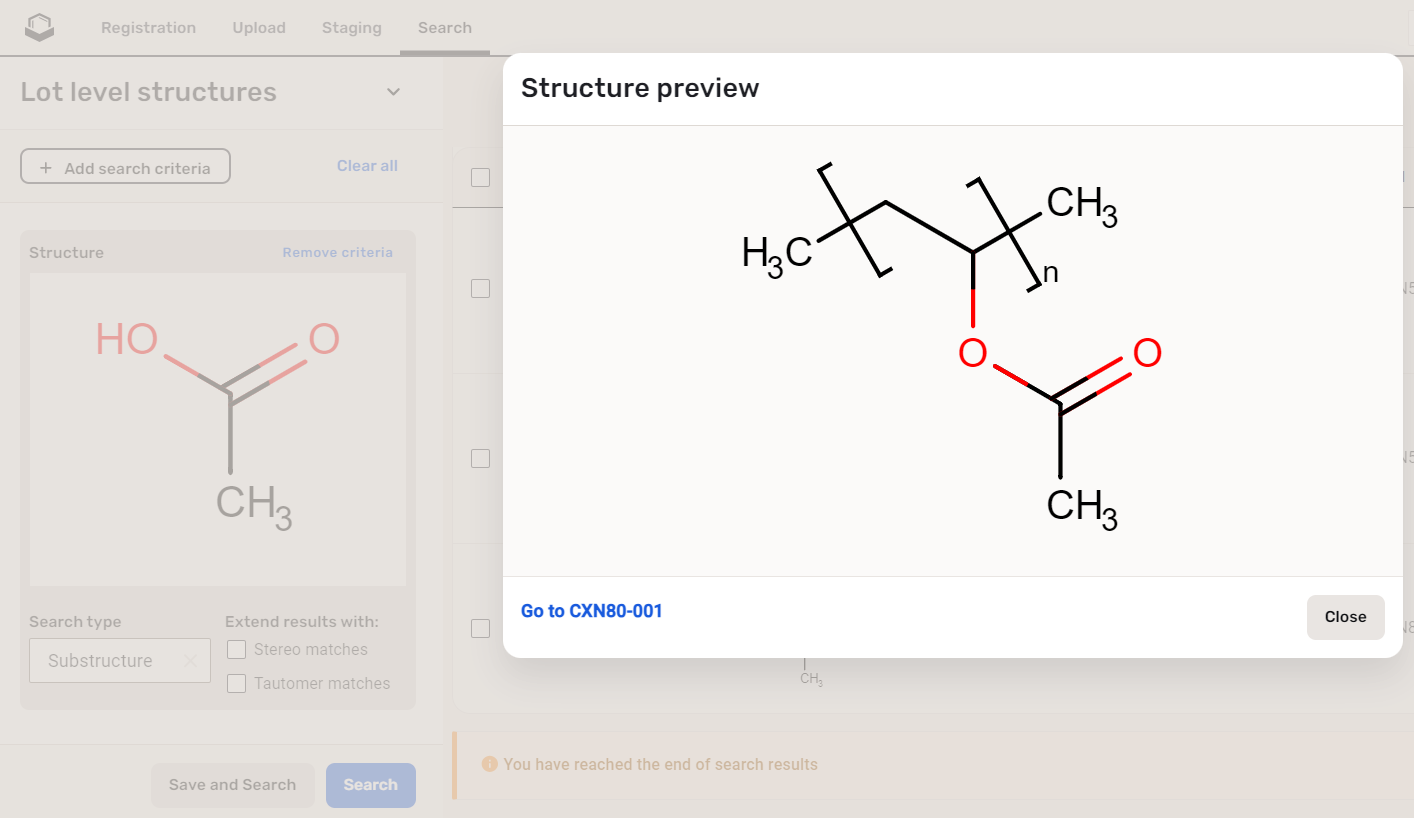Screen dimensions: 1414x818
Task: Enable the Tautomer matches checkbox
Action: pyautogui.click(x=236, y=683)
